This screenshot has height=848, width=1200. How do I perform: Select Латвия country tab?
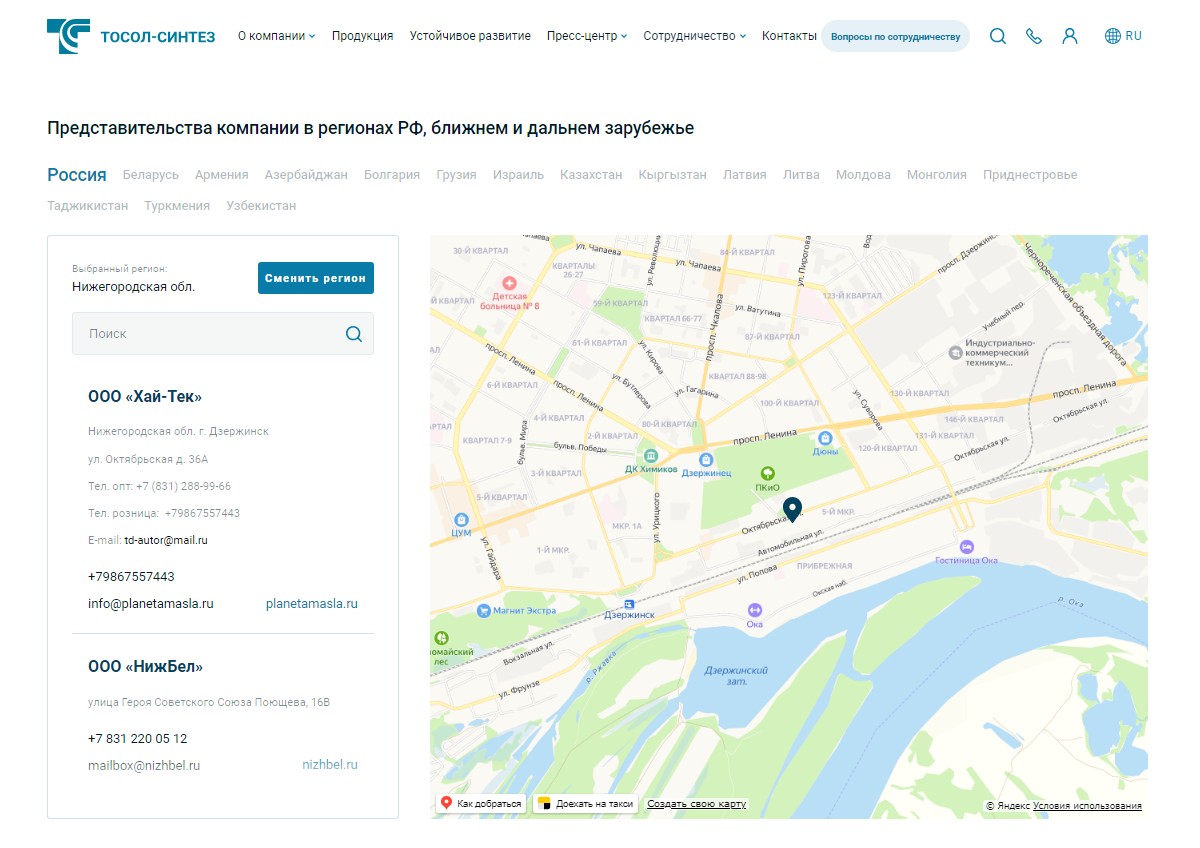coord(745,175)
